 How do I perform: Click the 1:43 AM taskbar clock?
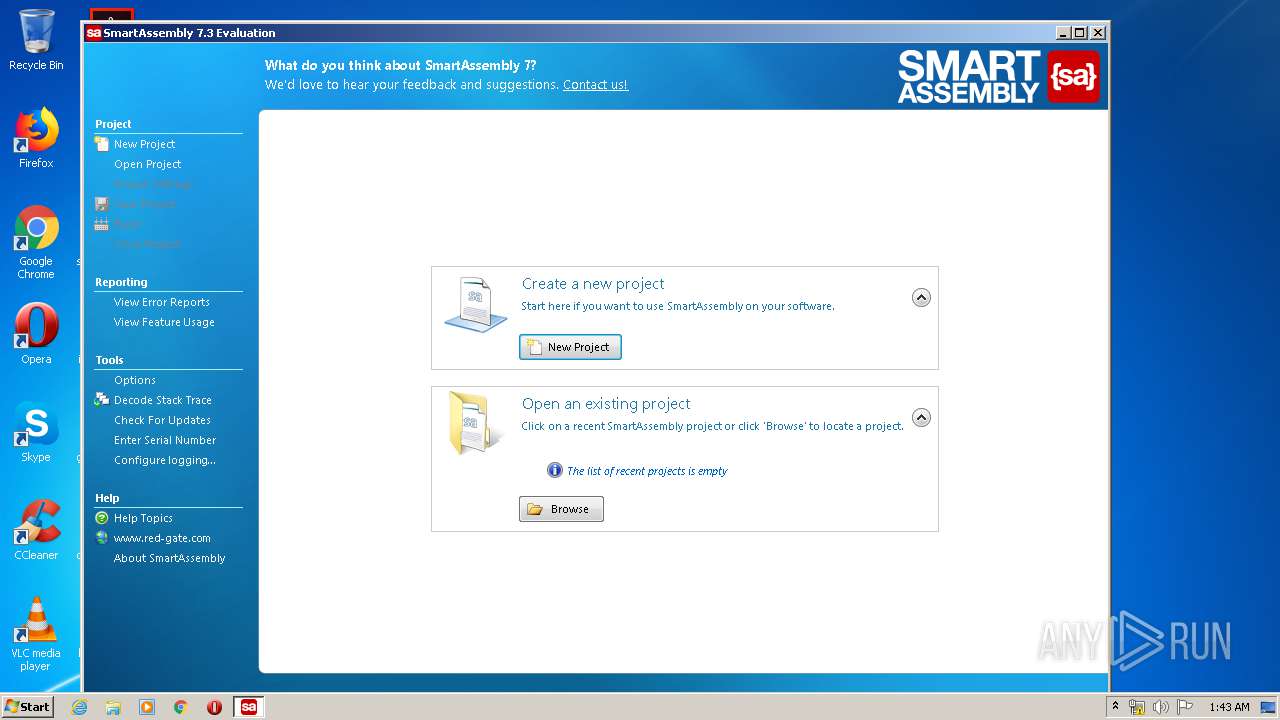(x=1229, y=707)
